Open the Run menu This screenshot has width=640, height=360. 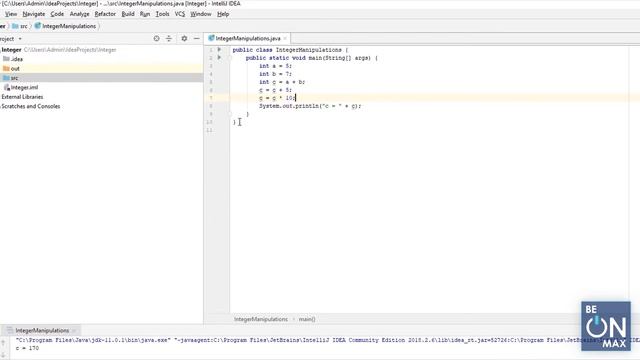144,14
